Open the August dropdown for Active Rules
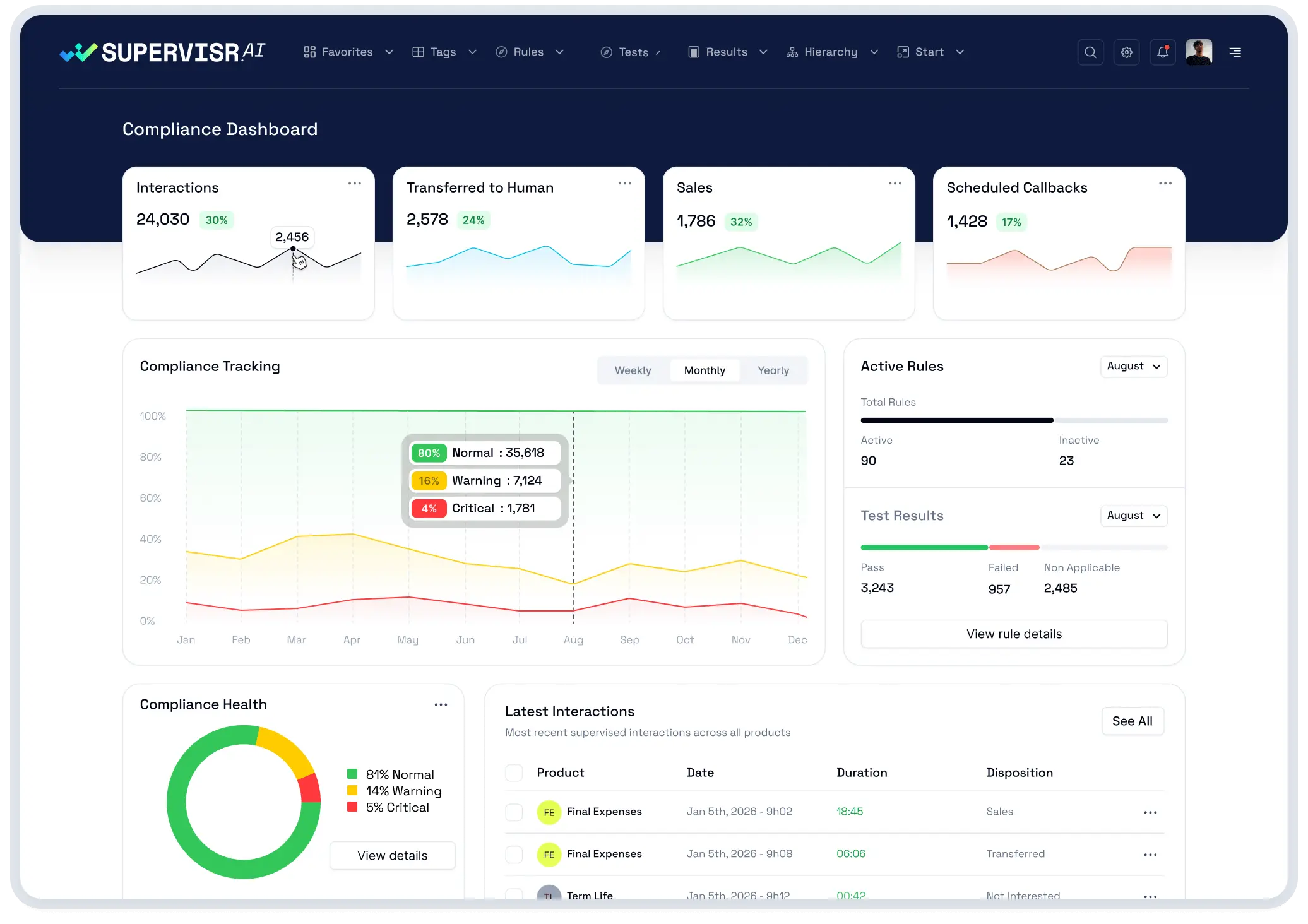This screenshot has height=924, width=1308. coord(1133,366)
